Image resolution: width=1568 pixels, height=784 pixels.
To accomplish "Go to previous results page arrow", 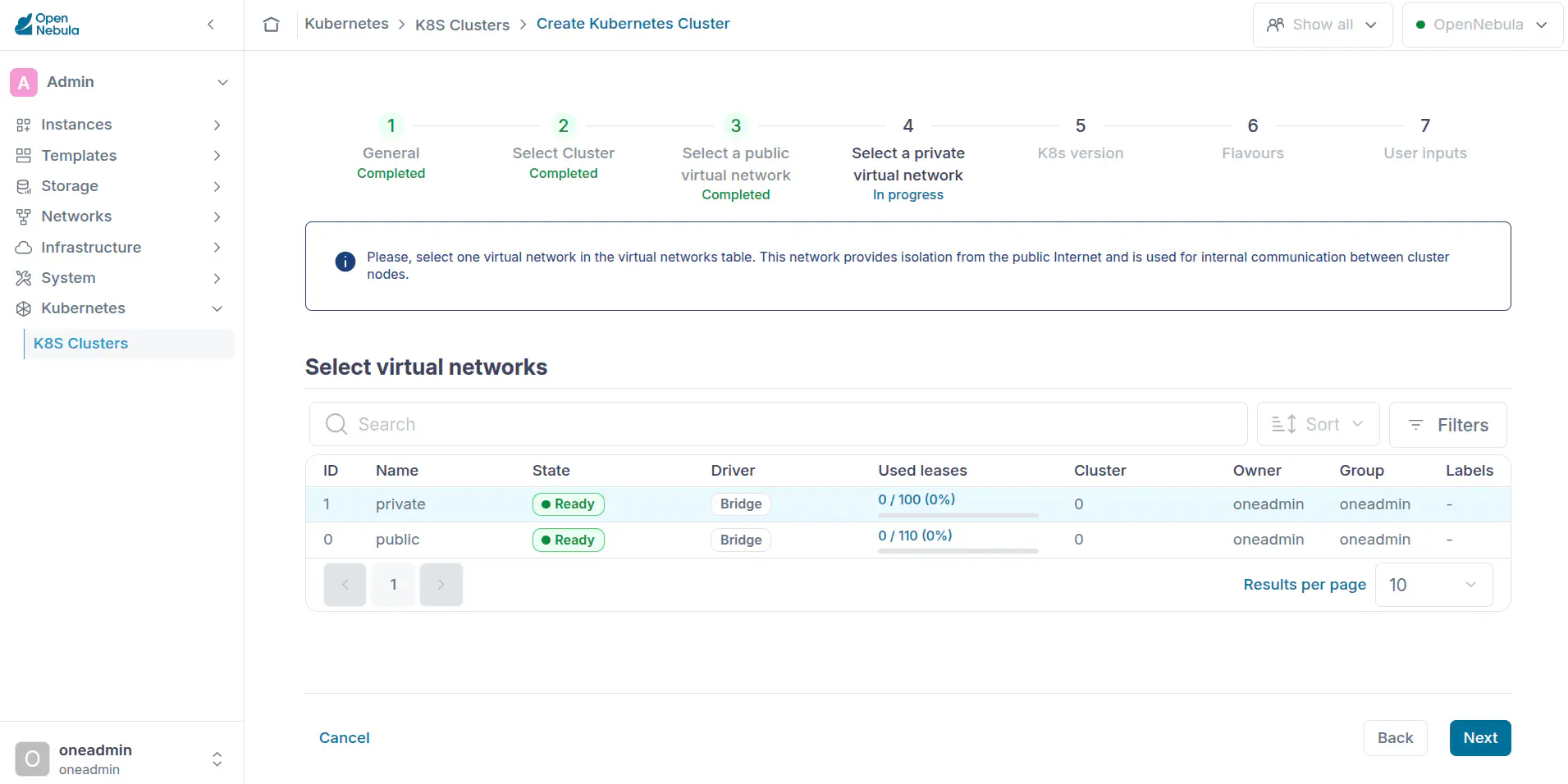I will click(x=345, y=585).
